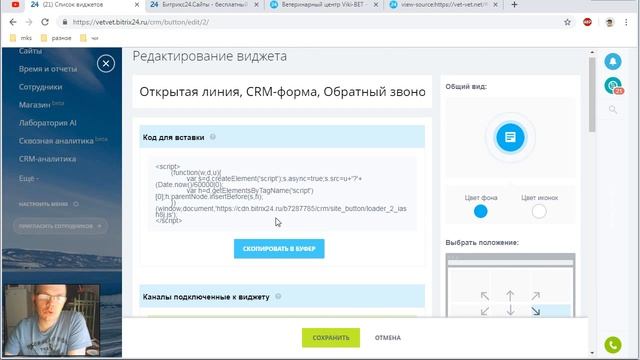Select top-left widget position arrow

(x=485, y=296)
